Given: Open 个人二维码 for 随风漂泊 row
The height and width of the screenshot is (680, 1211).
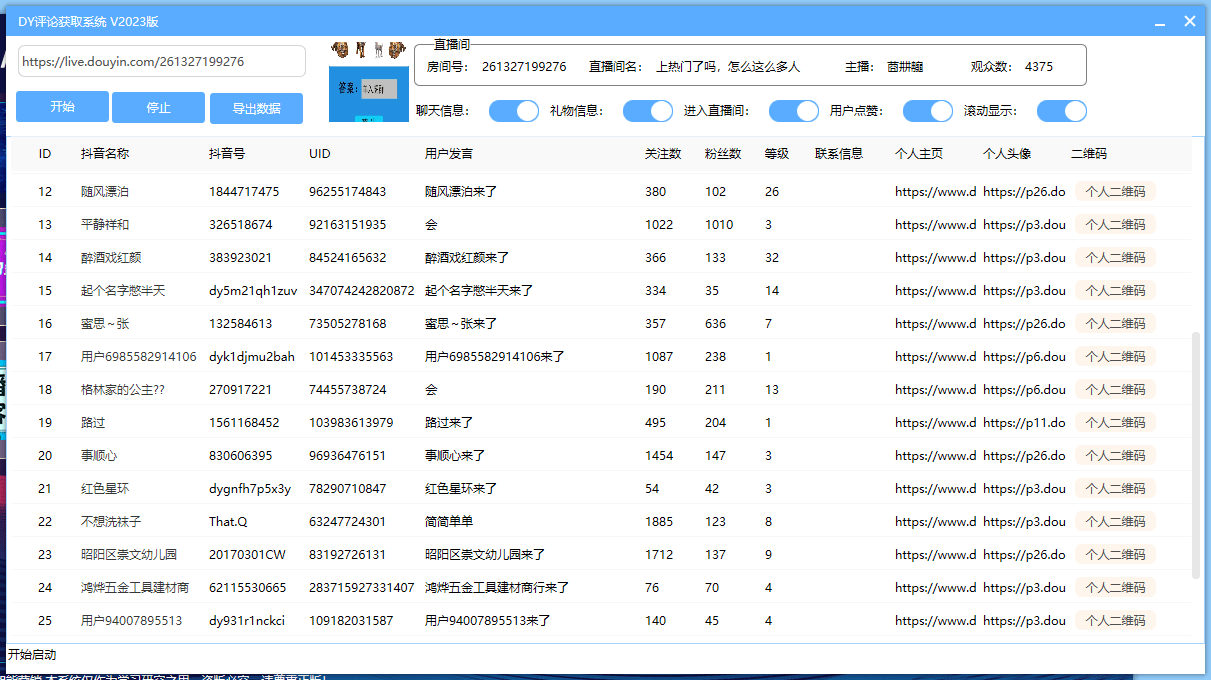Looking at the screenshot, I should coord(1115,191).
